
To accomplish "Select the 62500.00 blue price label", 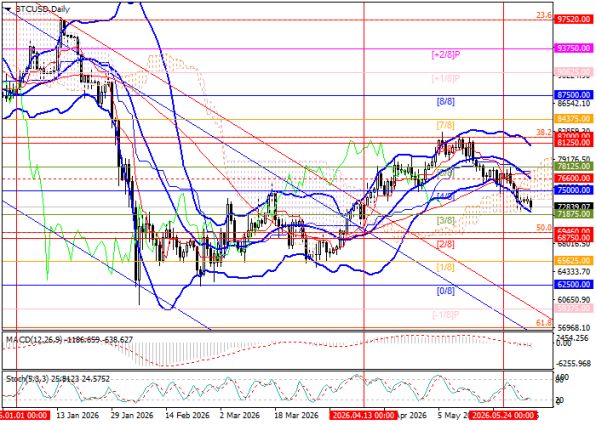I will 574,284.
